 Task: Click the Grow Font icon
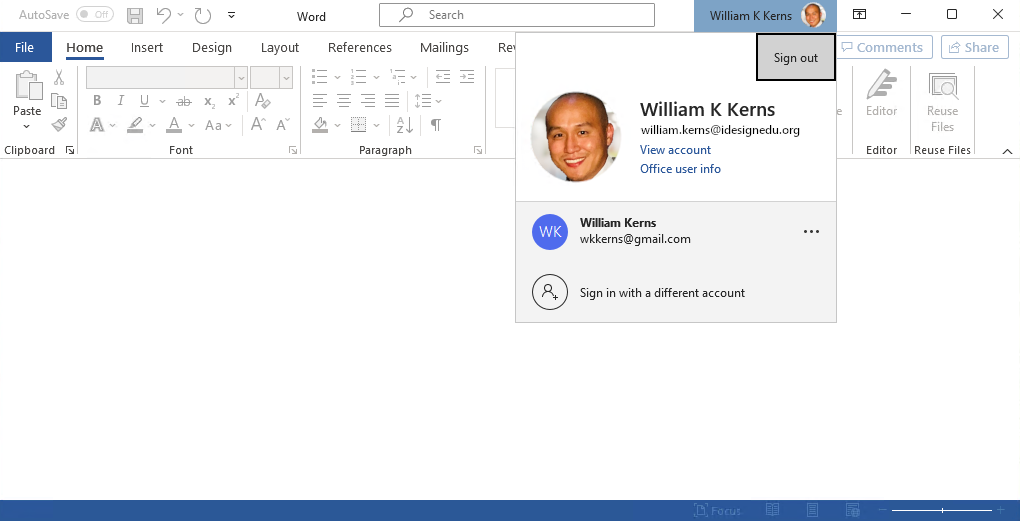coord(258,124)
